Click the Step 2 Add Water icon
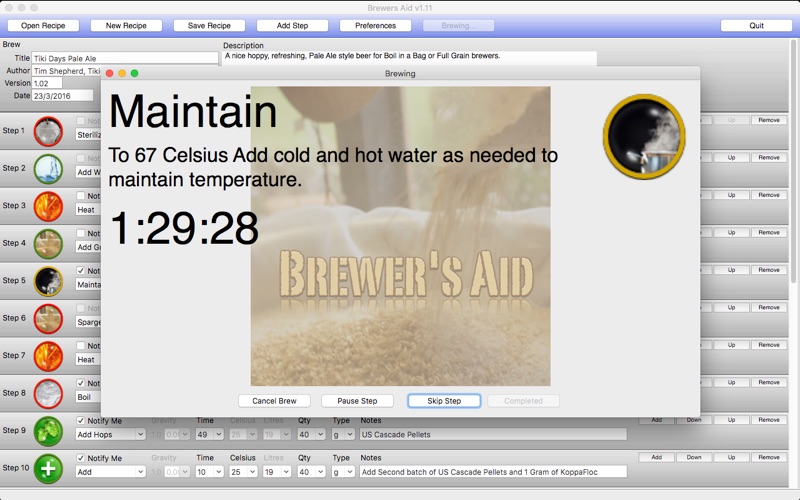This screenshot has height=500, width=800. [48, 168]
